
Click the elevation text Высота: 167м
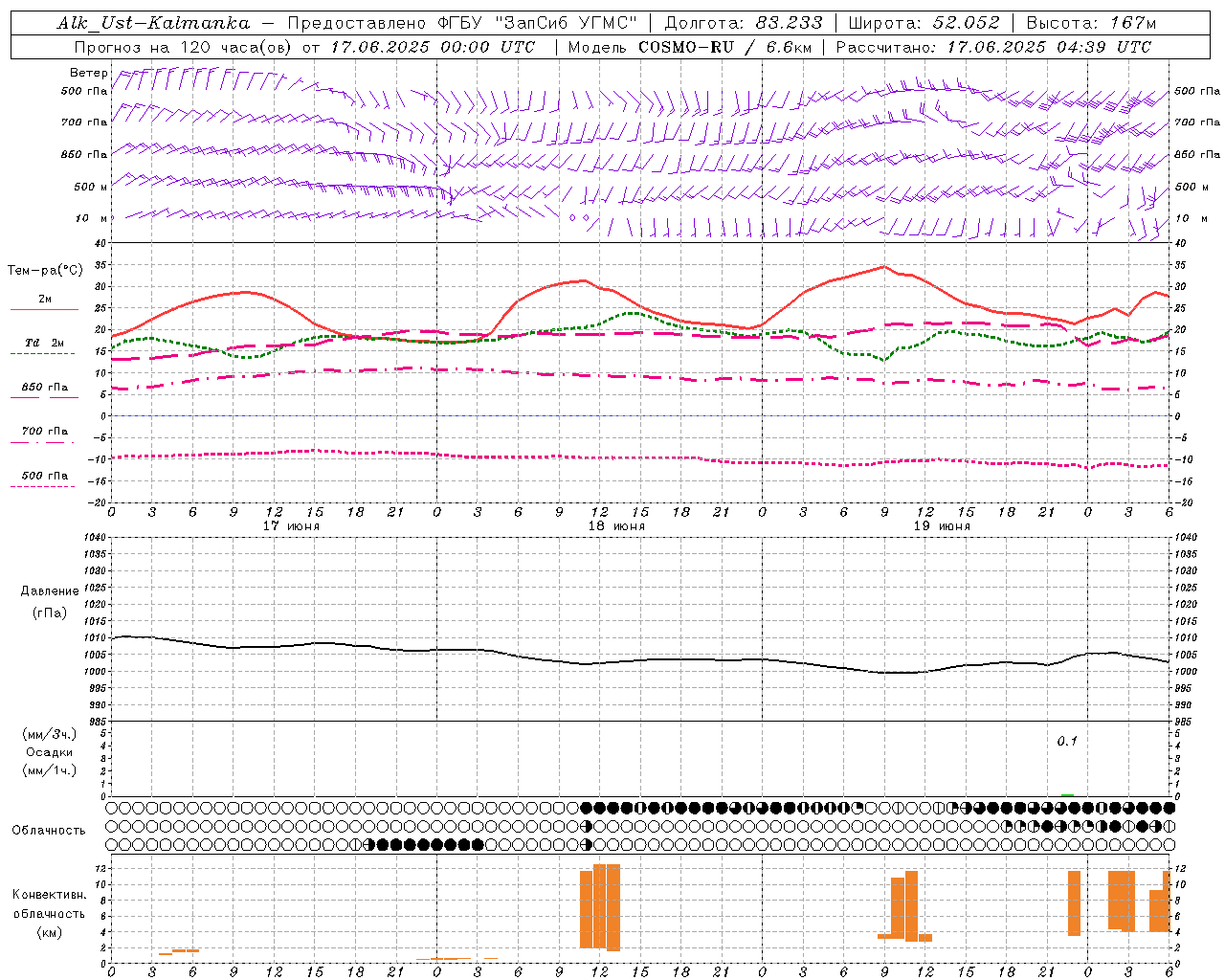[x=1091, y=23]
